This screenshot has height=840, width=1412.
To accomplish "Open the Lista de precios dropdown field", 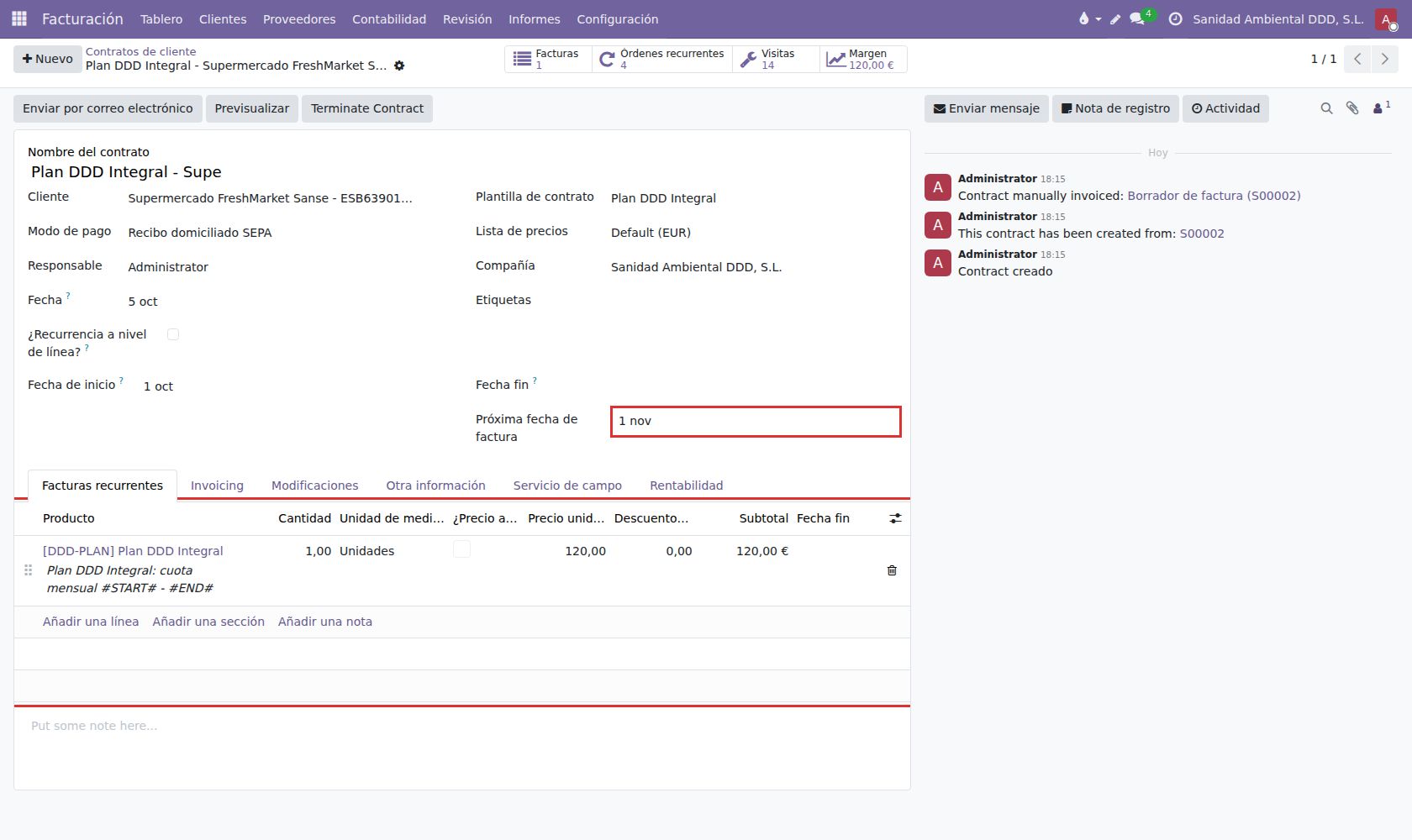I will pos(755,233).
